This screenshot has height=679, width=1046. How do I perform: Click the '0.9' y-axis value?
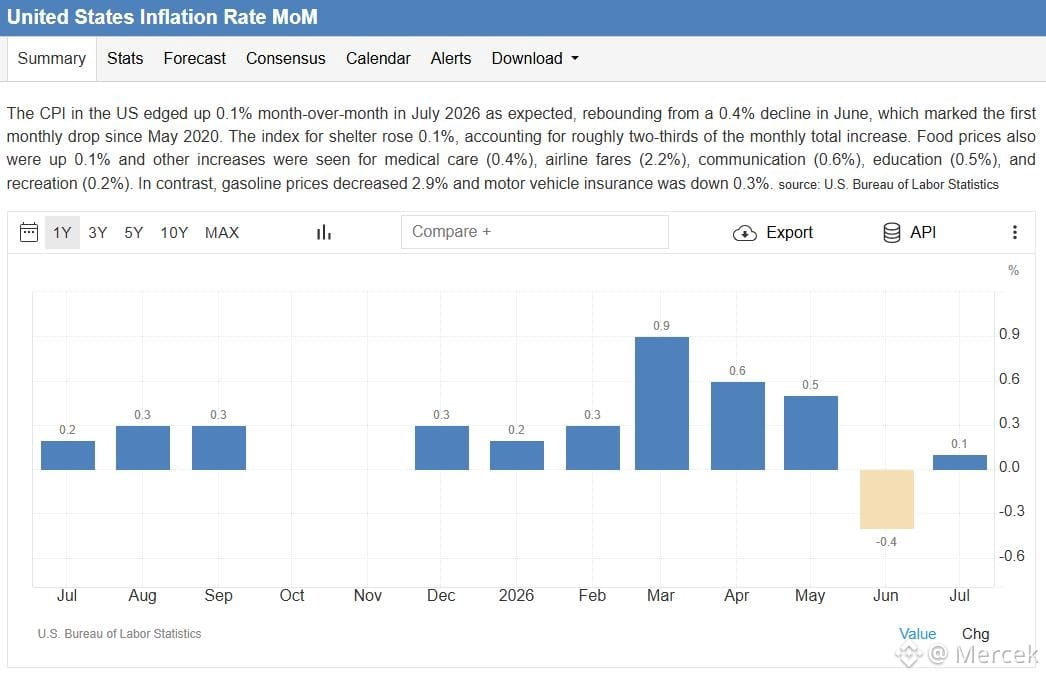coord(1009,333)
